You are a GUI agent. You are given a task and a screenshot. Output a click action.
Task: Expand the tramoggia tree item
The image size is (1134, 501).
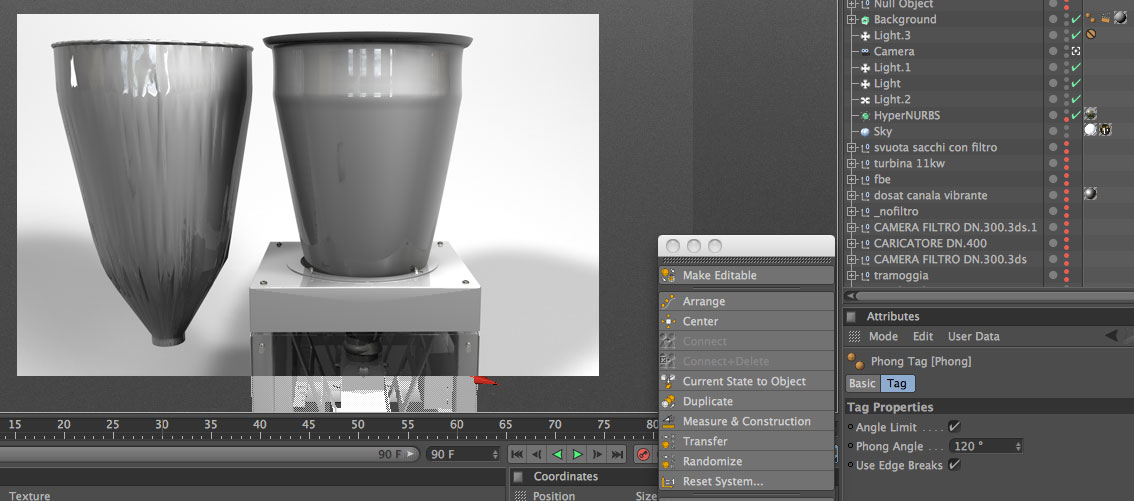point(852,276)
